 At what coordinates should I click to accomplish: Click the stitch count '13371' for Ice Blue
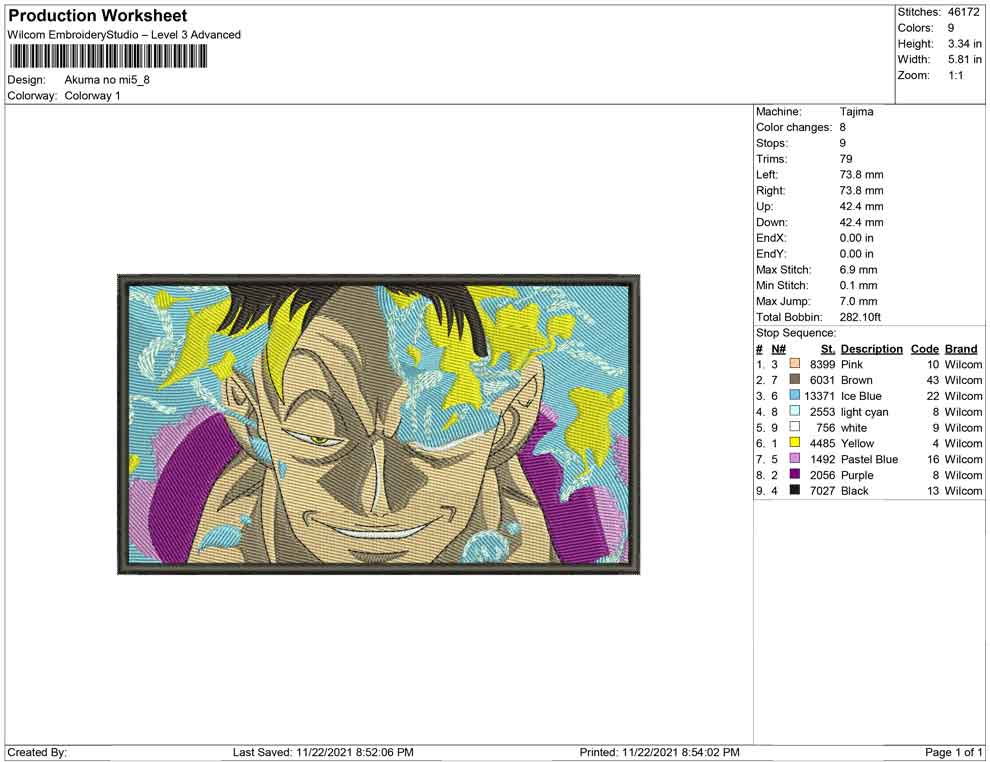click(819, 396)
